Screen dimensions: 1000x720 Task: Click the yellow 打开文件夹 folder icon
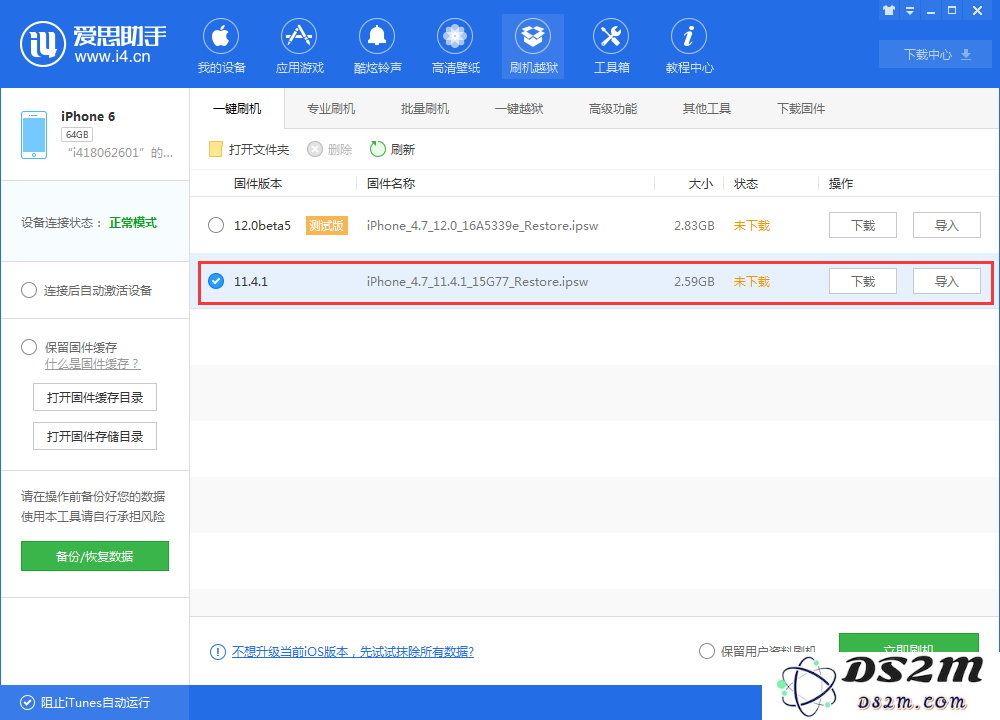(x=216, y=149)
